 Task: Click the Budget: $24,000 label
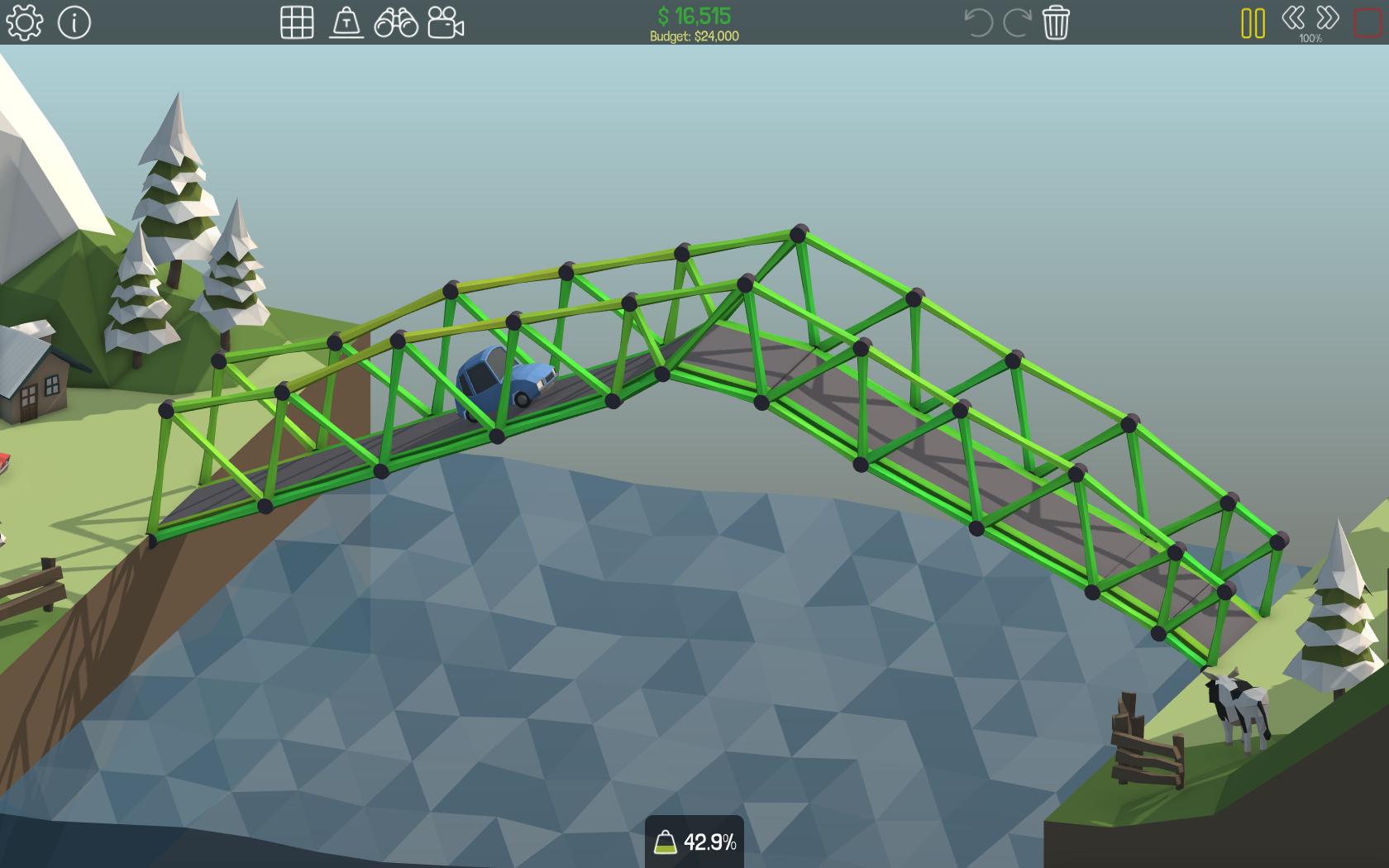[694, 36]
